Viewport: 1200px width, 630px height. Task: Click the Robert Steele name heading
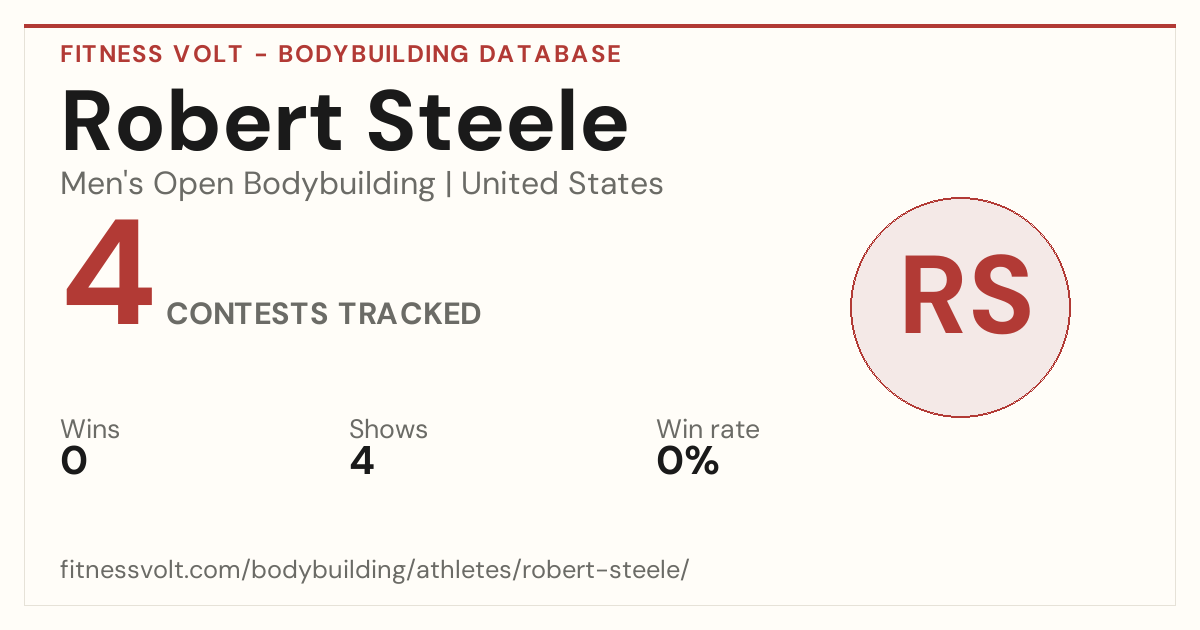pyautogui.click(x=345, y=123)
